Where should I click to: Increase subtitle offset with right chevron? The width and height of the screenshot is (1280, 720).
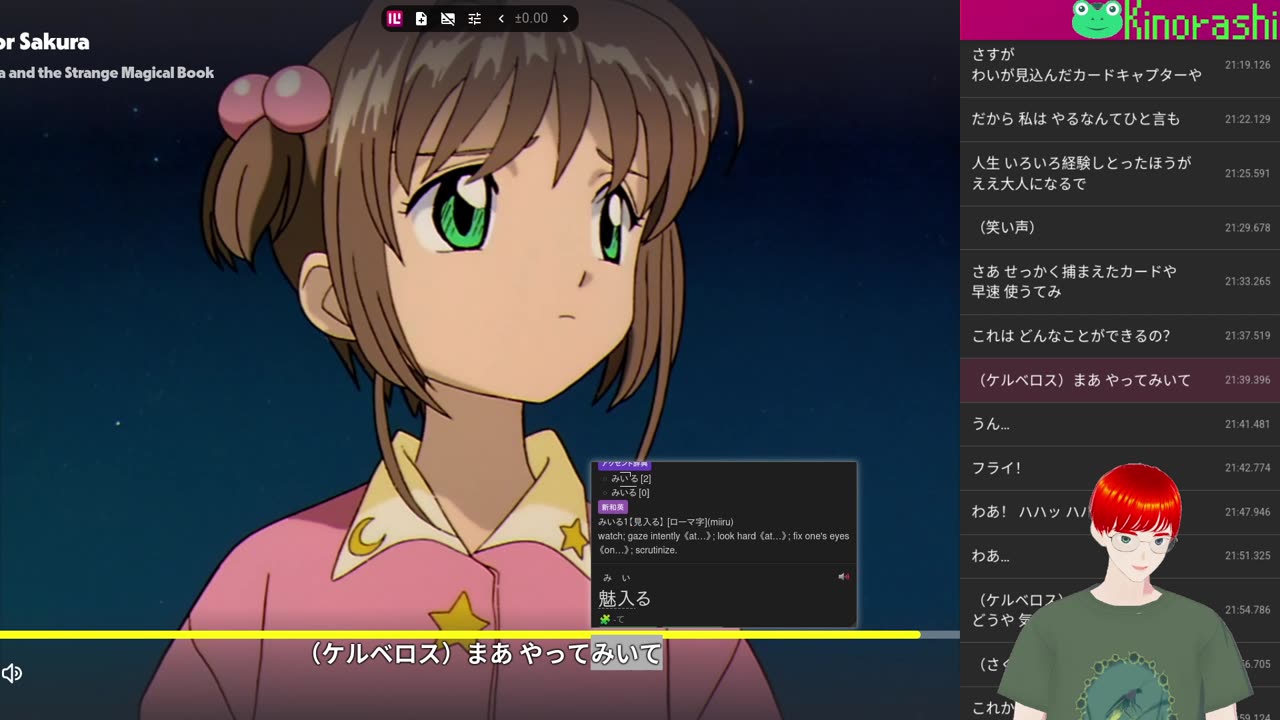pyautogui.click(x=565, y=18)
